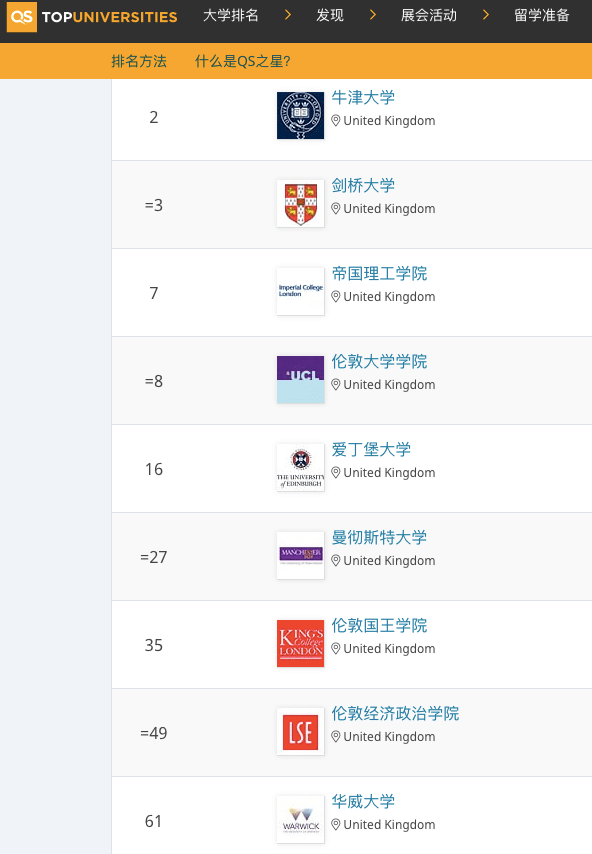
Task: Open the 爱丁堡大学 link
Action: point(371,449)
